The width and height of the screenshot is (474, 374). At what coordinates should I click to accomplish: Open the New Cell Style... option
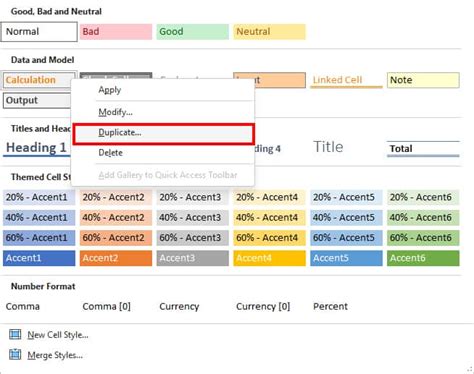point(58,335)
